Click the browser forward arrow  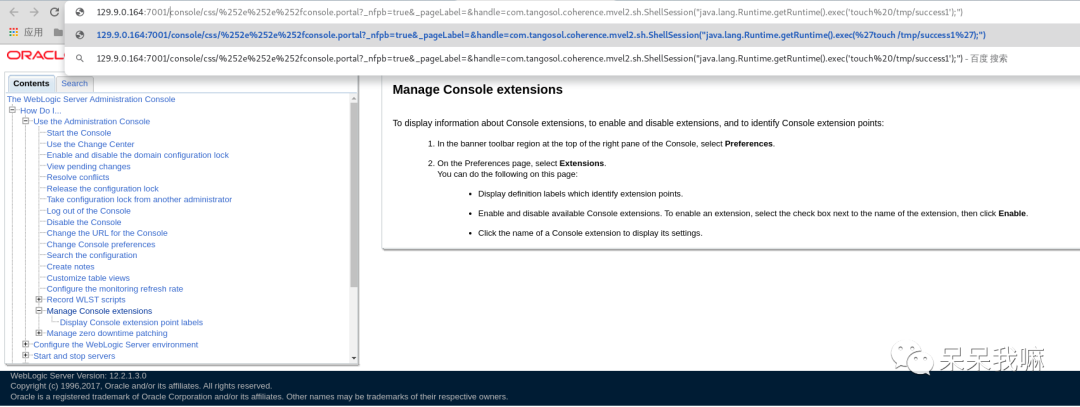click(34, 12)
